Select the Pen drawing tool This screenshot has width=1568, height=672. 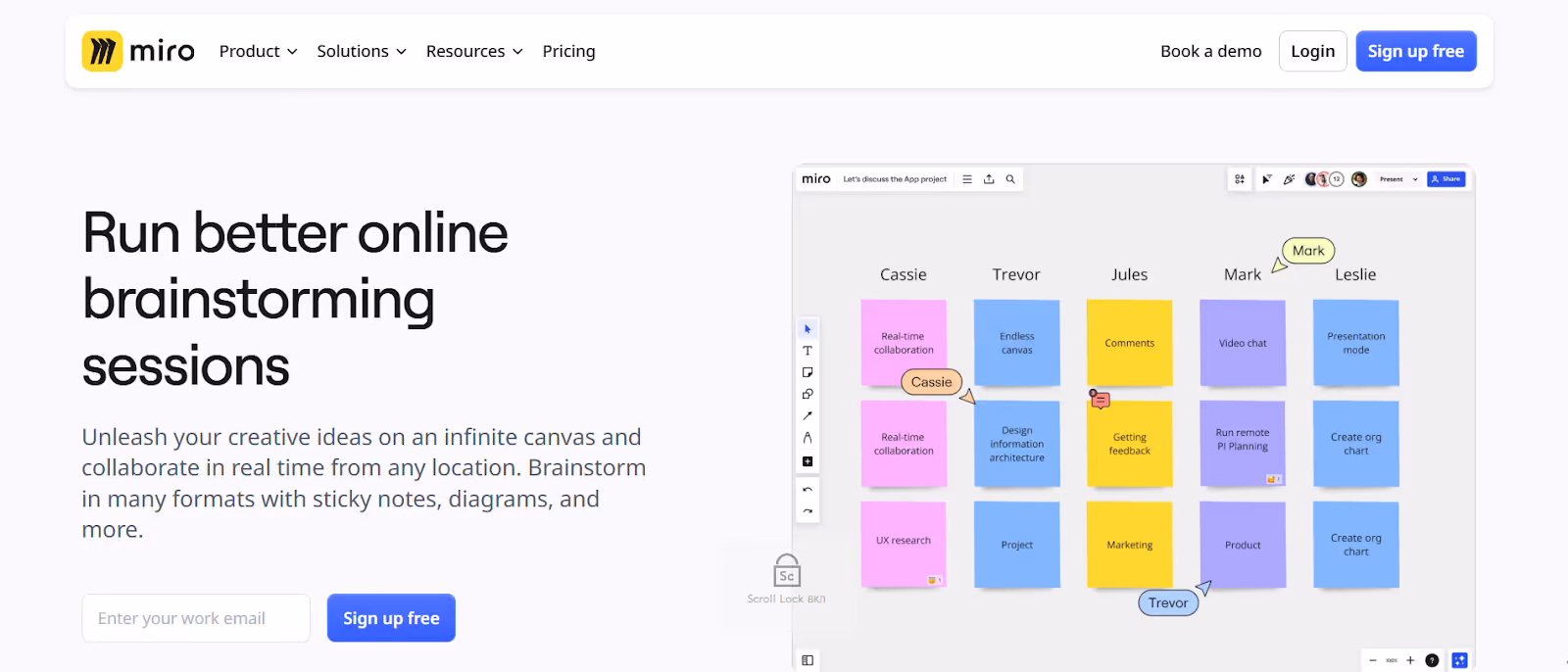(808, 438)
